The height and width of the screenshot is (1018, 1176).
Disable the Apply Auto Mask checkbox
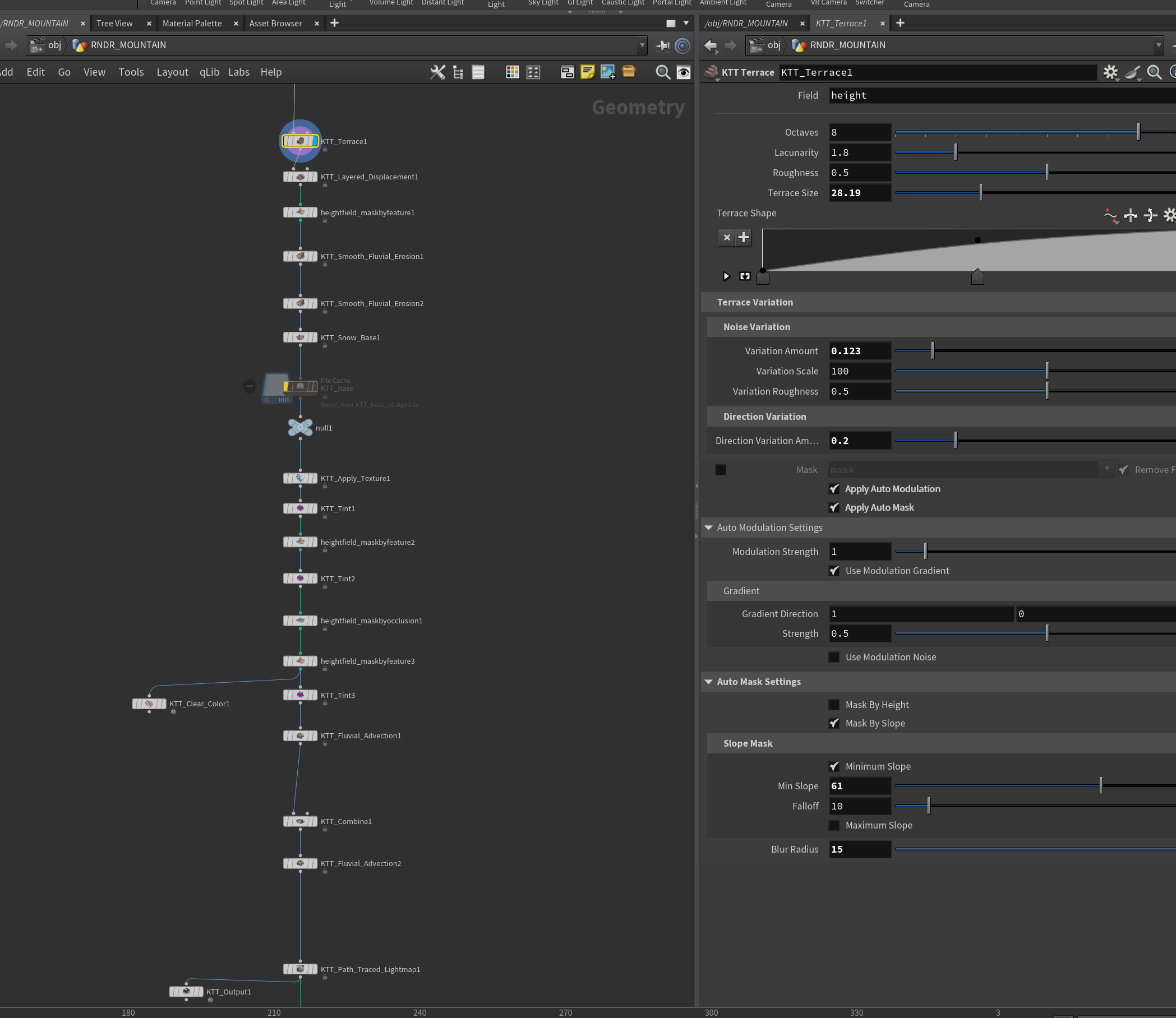tap(834, 507)
